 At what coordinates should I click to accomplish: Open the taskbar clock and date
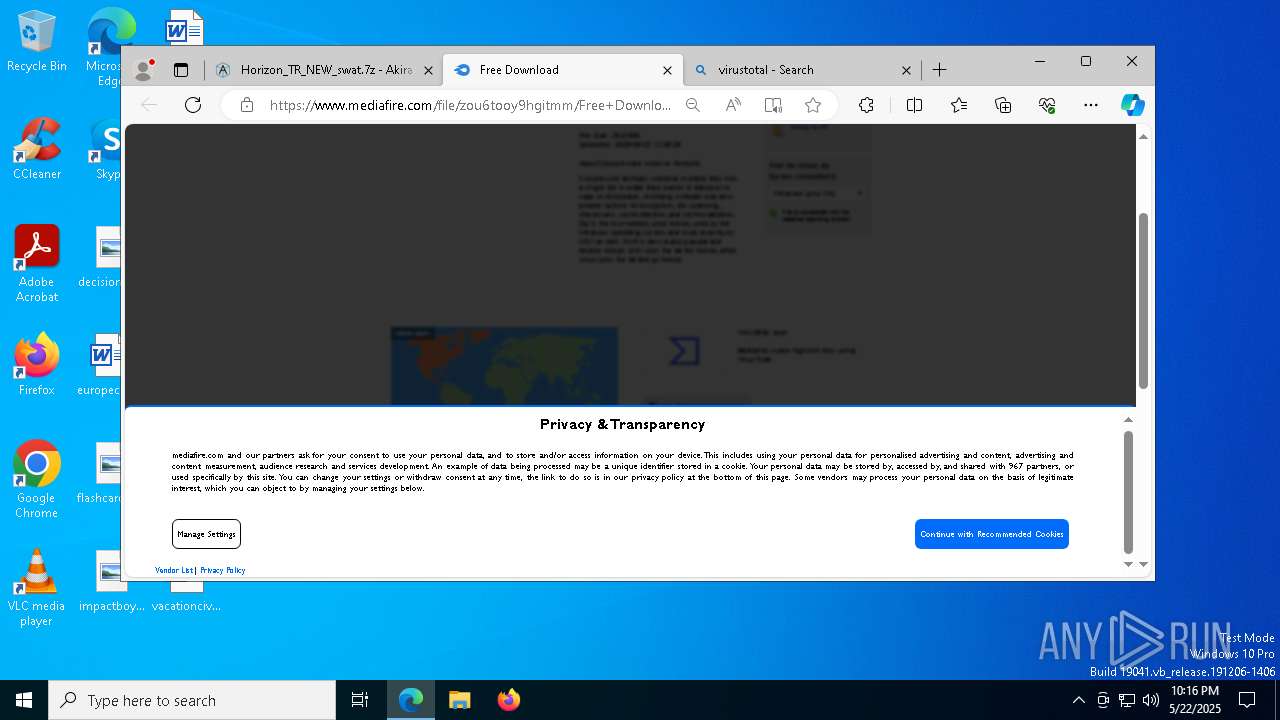(x=1195, y=700)
